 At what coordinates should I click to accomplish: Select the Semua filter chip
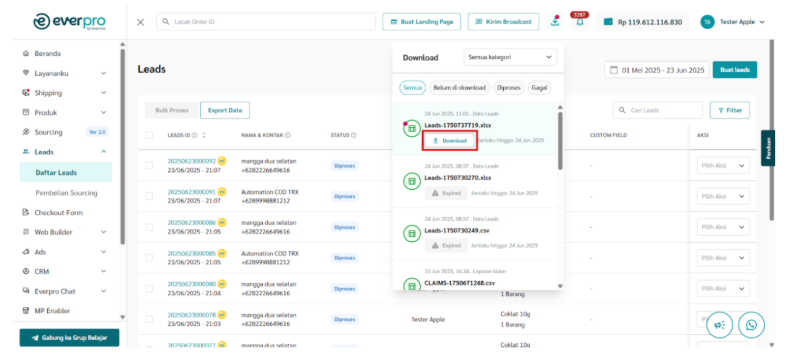pyautogui.click(x=413, y=88)
